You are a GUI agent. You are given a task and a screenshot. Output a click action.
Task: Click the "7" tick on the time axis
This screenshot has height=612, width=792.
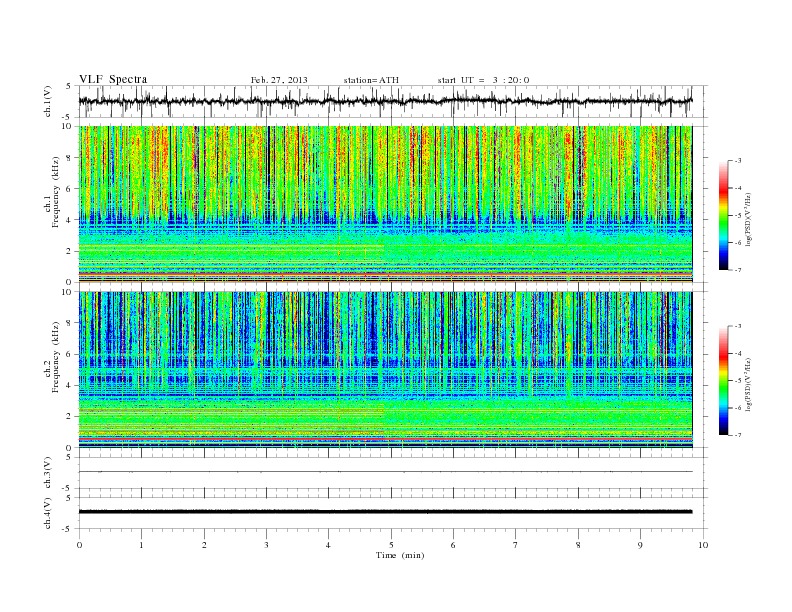click(516, 545)
